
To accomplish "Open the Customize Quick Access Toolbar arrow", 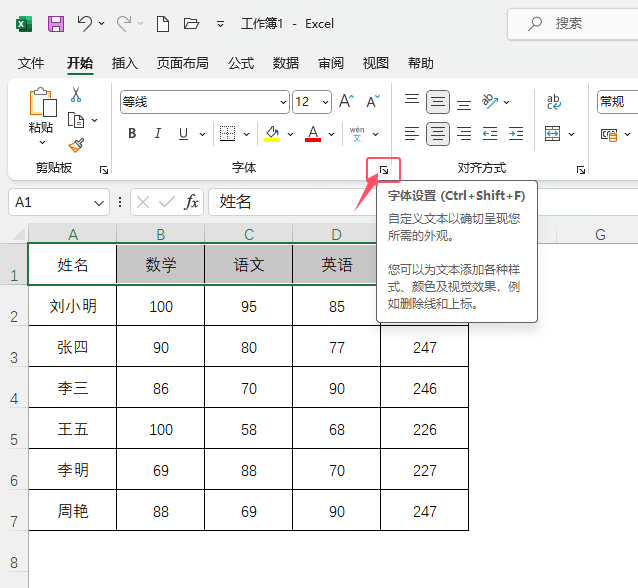I will 220,24.
